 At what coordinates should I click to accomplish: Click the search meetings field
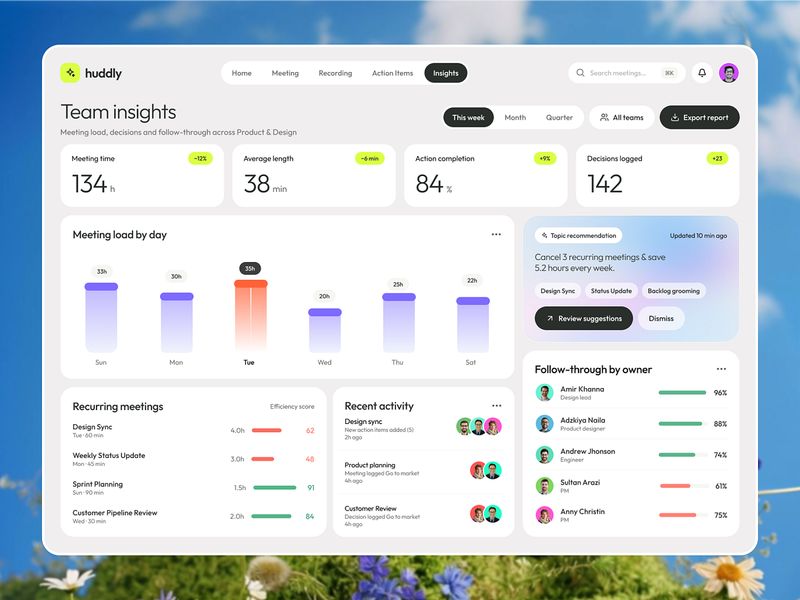click(627, 73)
